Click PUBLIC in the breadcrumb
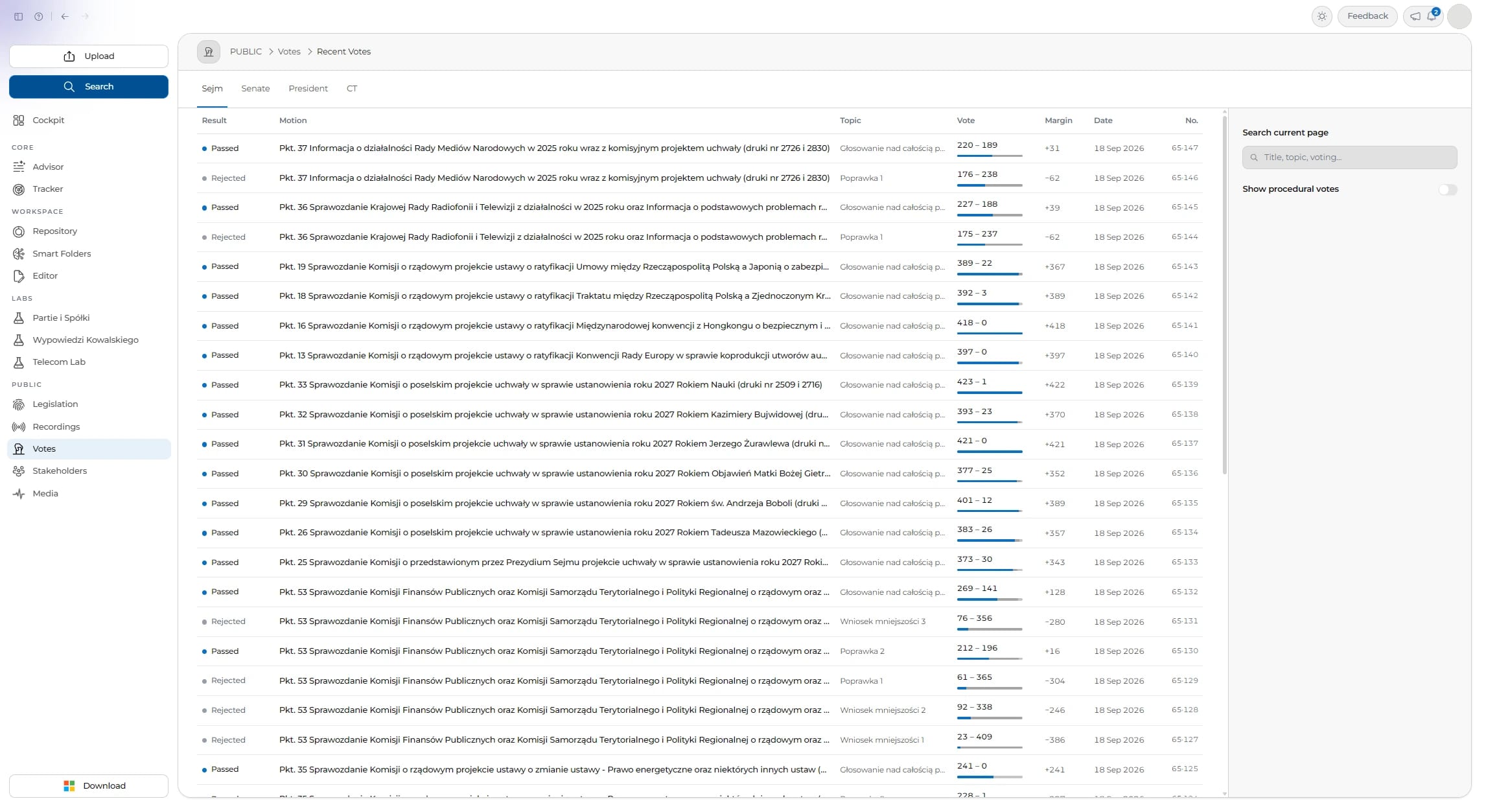 pyautogui.click(x=246, y=52)
